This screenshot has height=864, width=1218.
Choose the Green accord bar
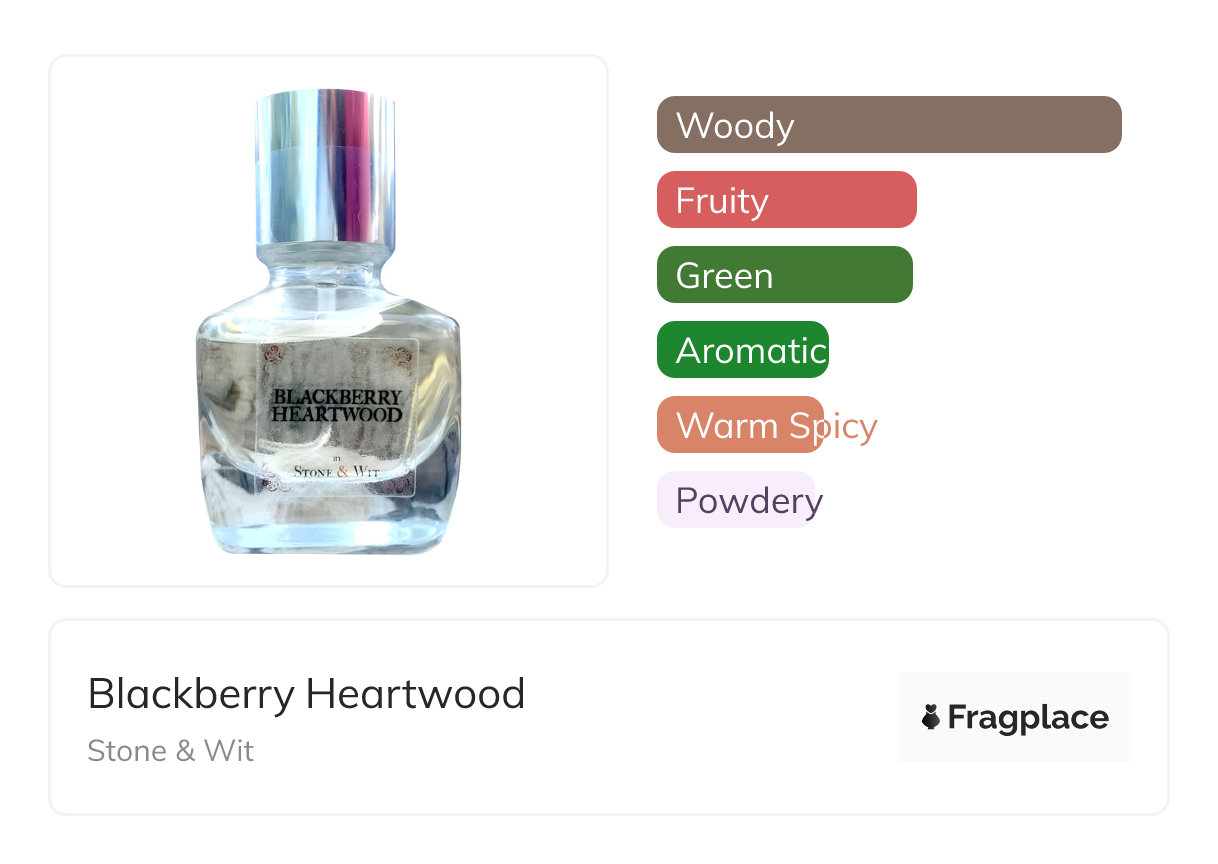coord(785,275)
